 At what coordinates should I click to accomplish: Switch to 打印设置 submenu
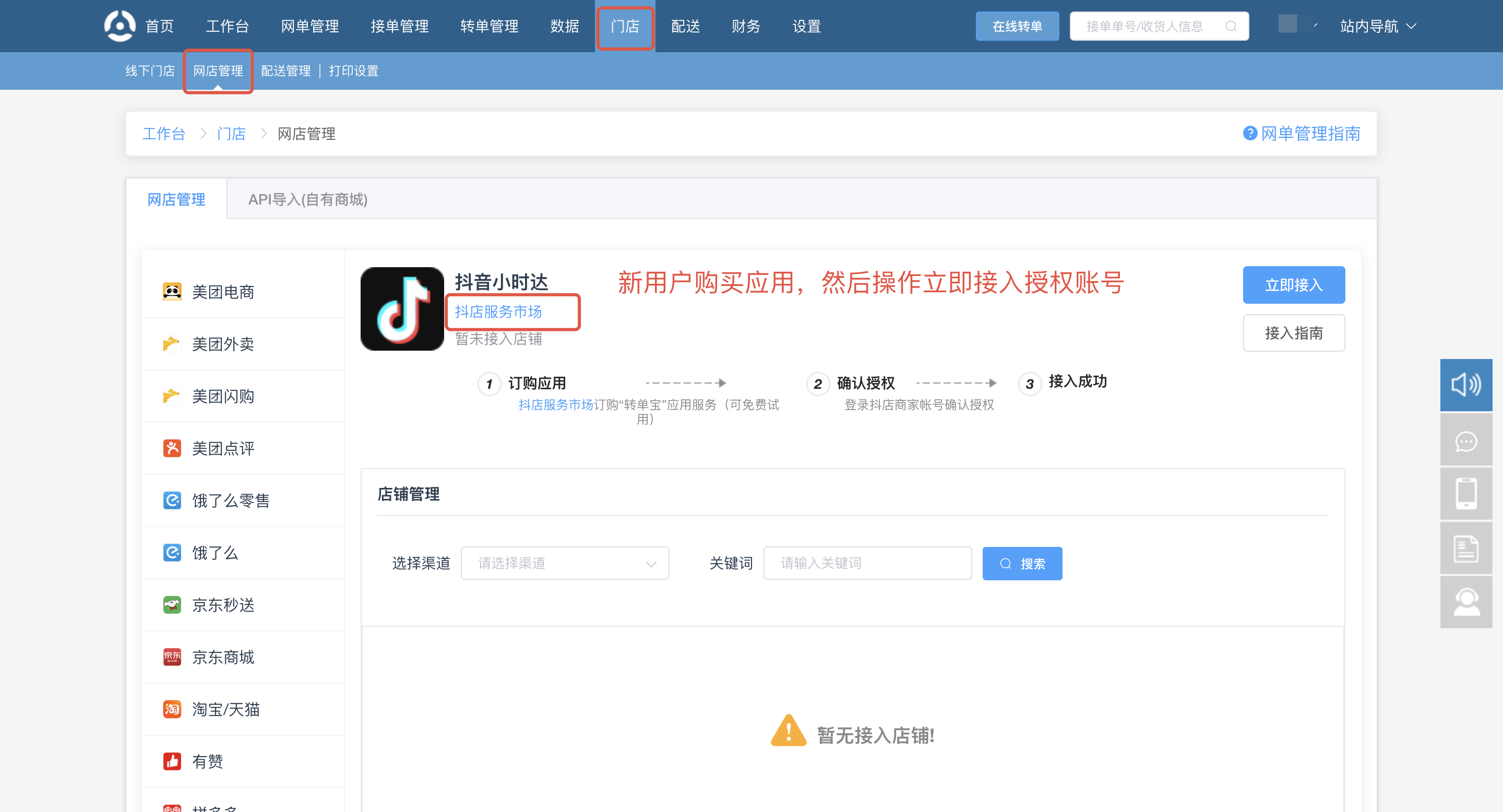[x=354, y=70]
